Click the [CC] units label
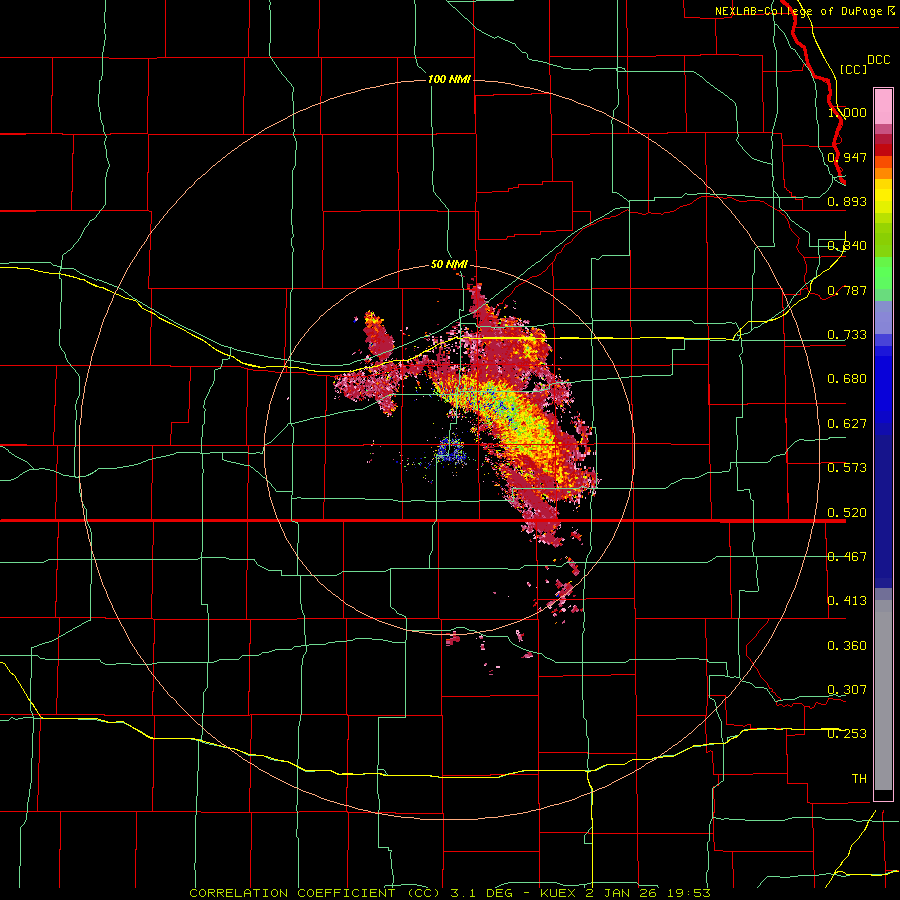This screenshot has height=900, width=900. point(853,69)
